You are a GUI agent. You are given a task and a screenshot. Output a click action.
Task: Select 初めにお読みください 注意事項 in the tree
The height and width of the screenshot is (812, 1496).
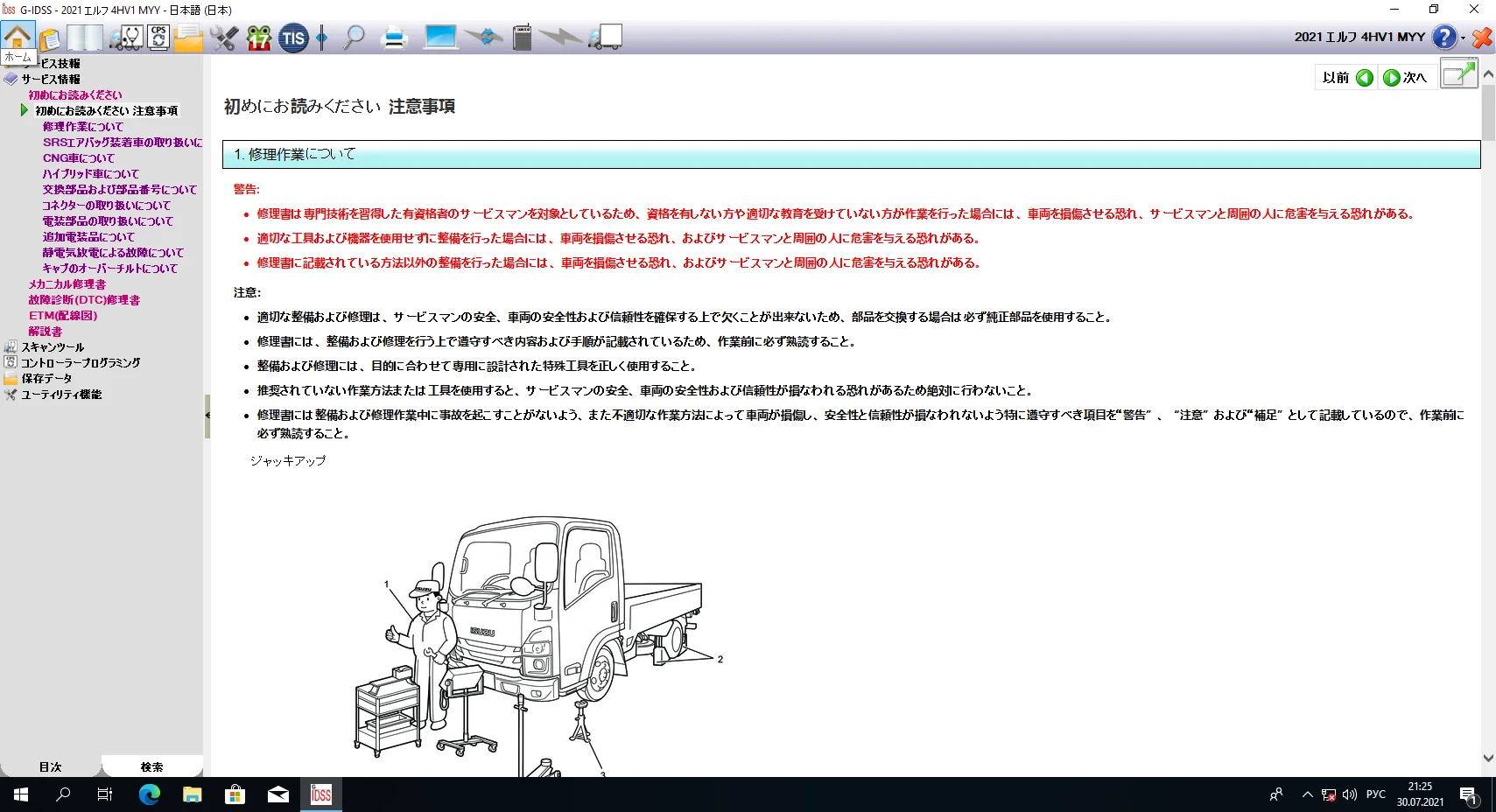[106, 110]
